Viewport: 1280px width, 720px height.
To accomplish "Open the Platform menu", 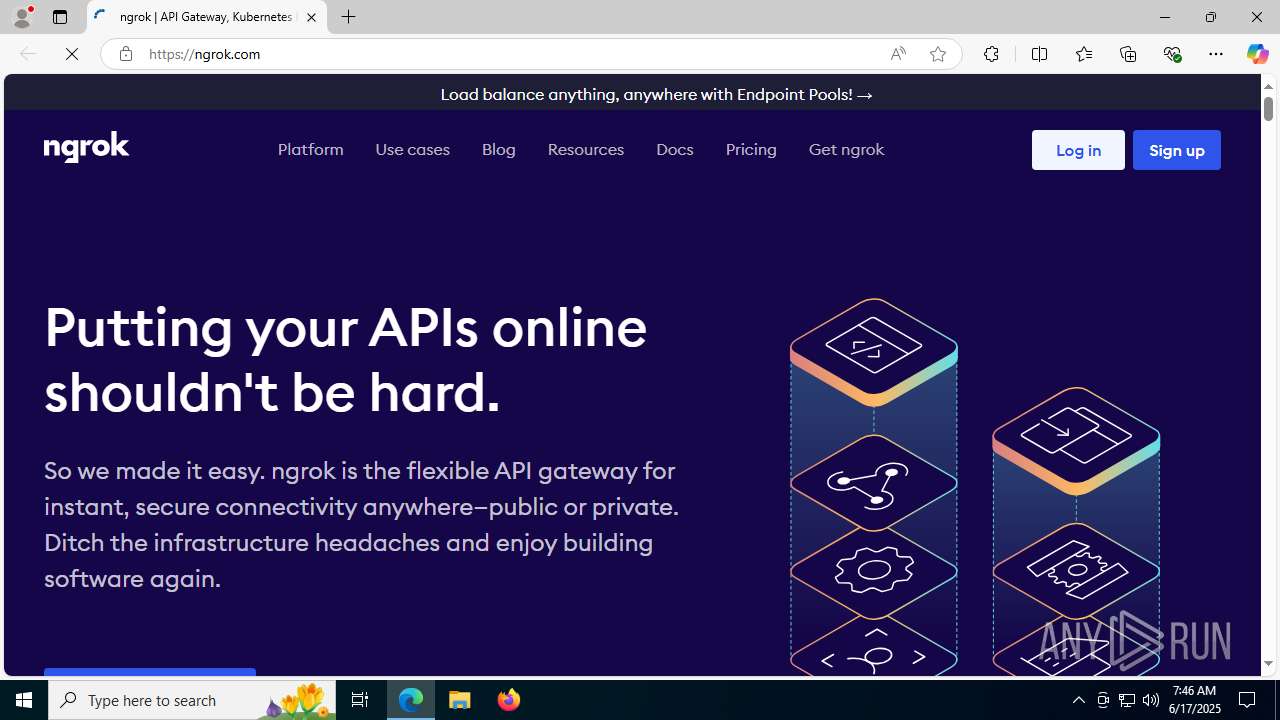I will click(x=310, y=149).
